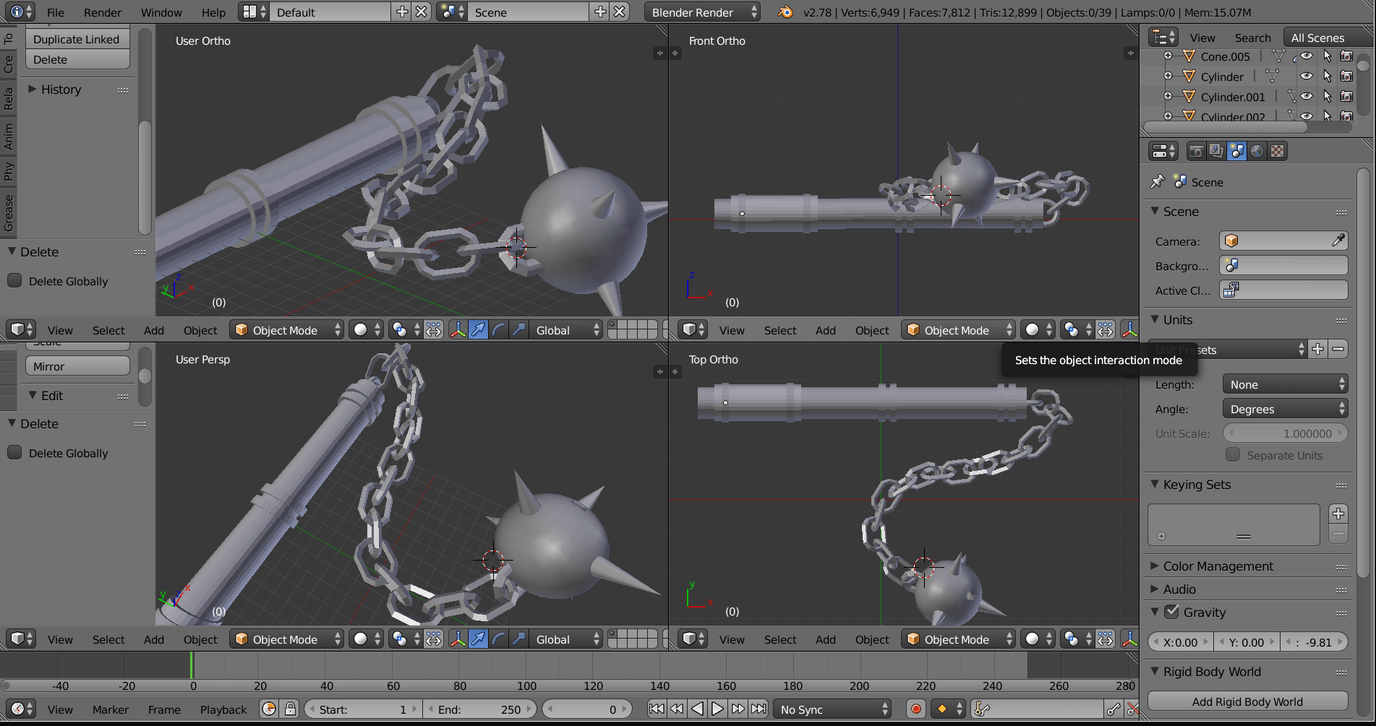Click the End frame field showing 250
Viewport: 1376px width, 726px height.
479,709
